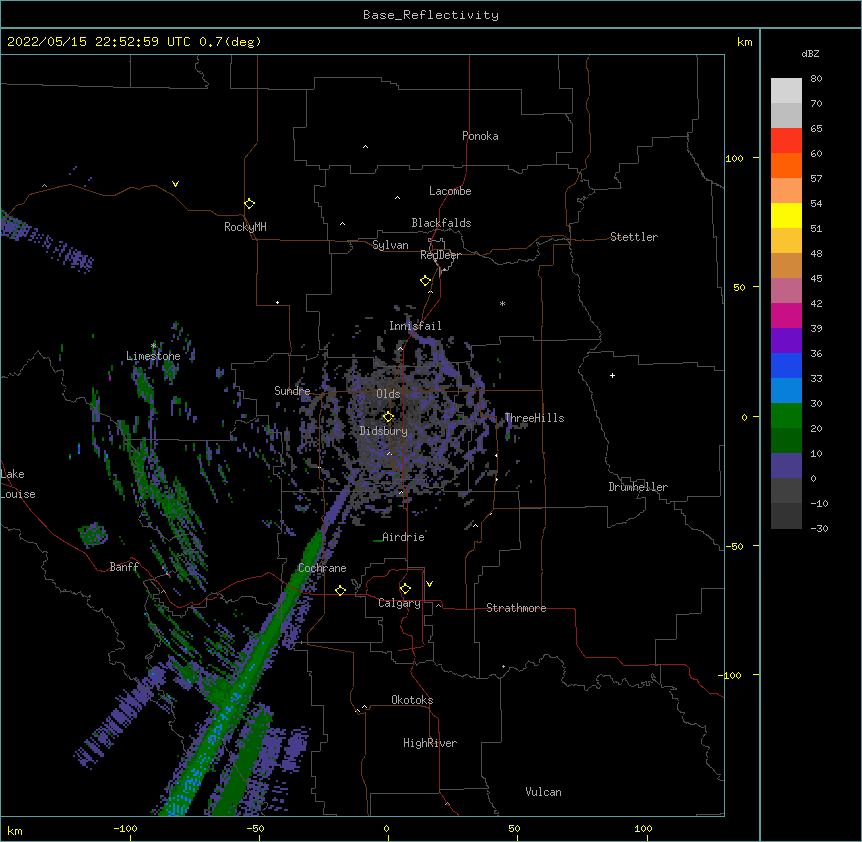The width and height of the screenshot is (862, 842).
Task: Click the Drumheller label
Action: pos(638,487)
